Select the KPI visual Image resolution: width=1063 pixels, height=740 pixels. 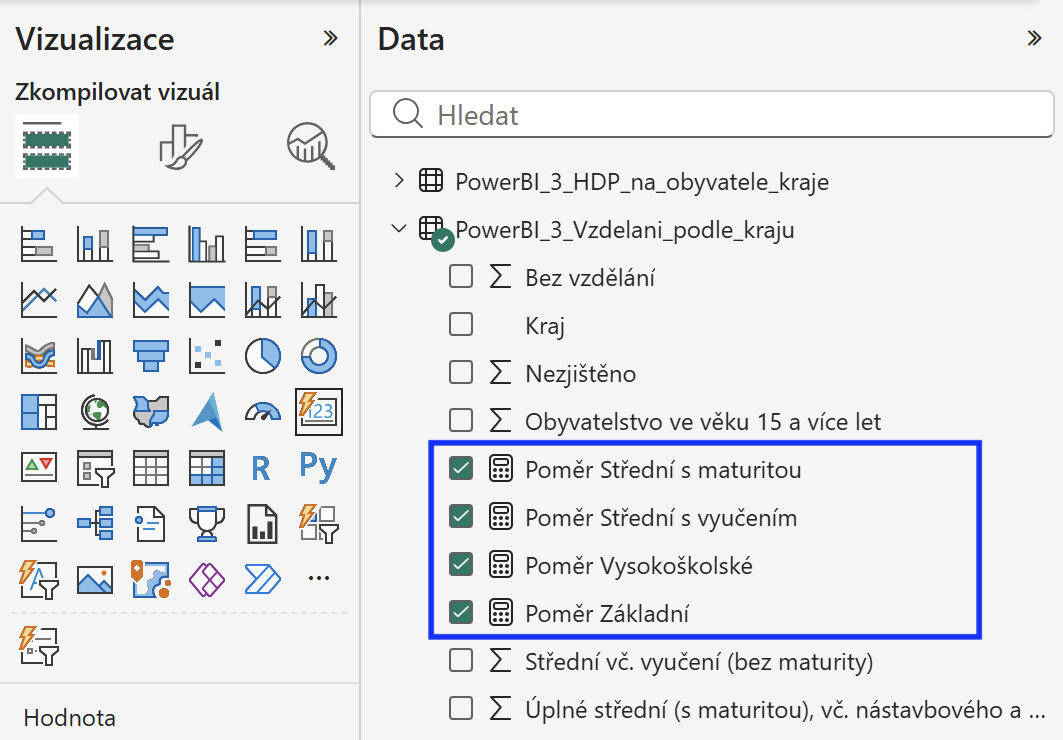[x=39, y=468]
